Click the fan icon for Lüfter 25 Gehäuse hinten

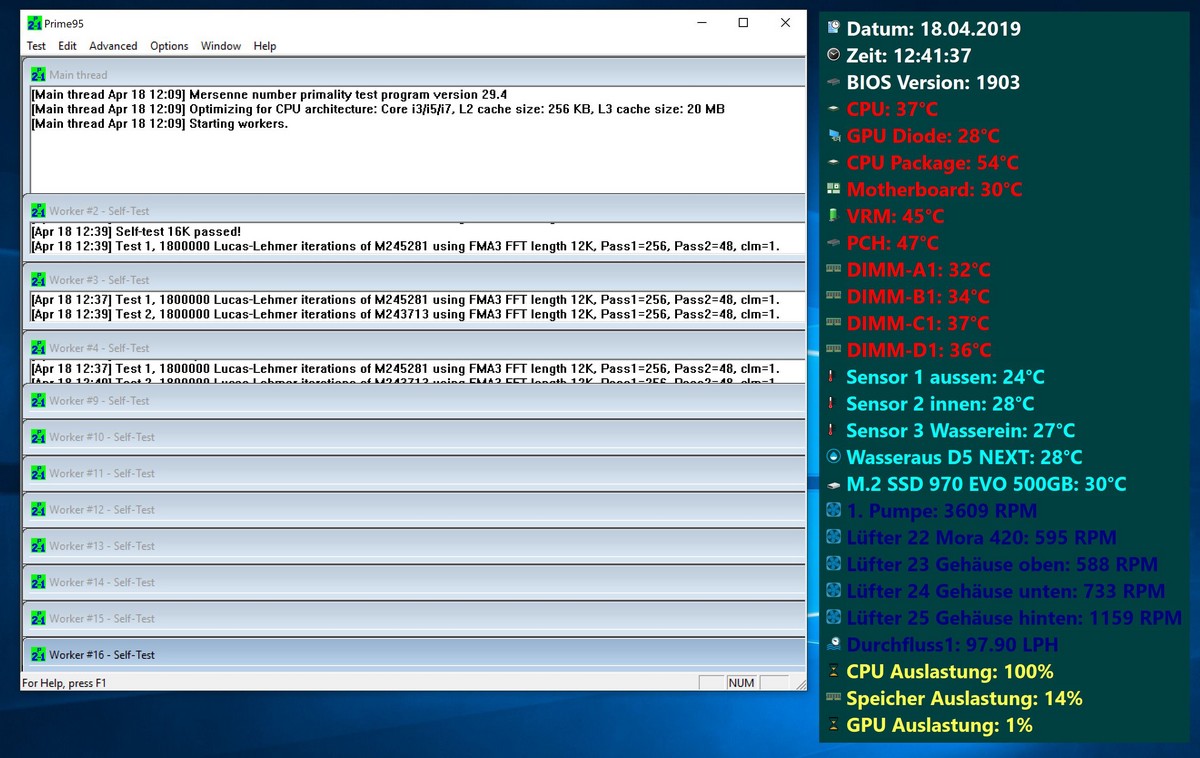[x=834, y=618]
